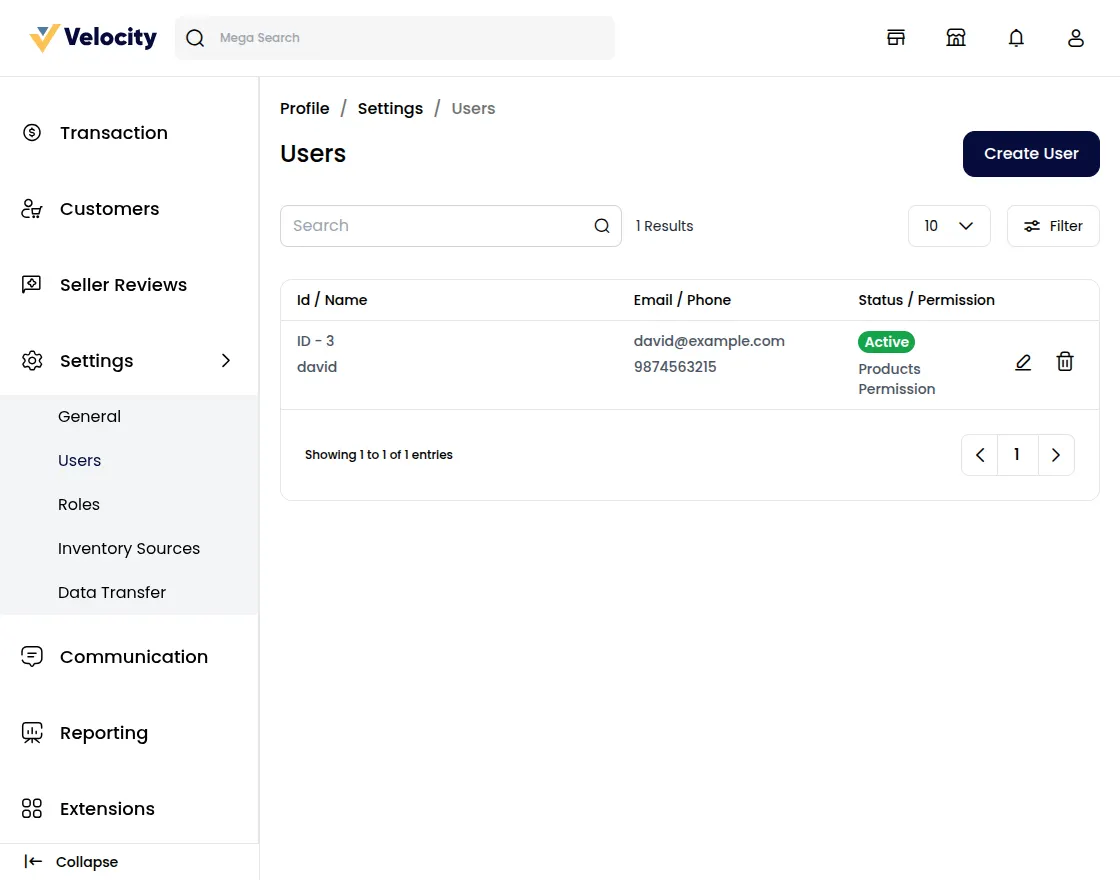Collapse the sidebar navigation
Image resolution: width=1120 pixels, height=880 pixels.
tap(72, 862)
